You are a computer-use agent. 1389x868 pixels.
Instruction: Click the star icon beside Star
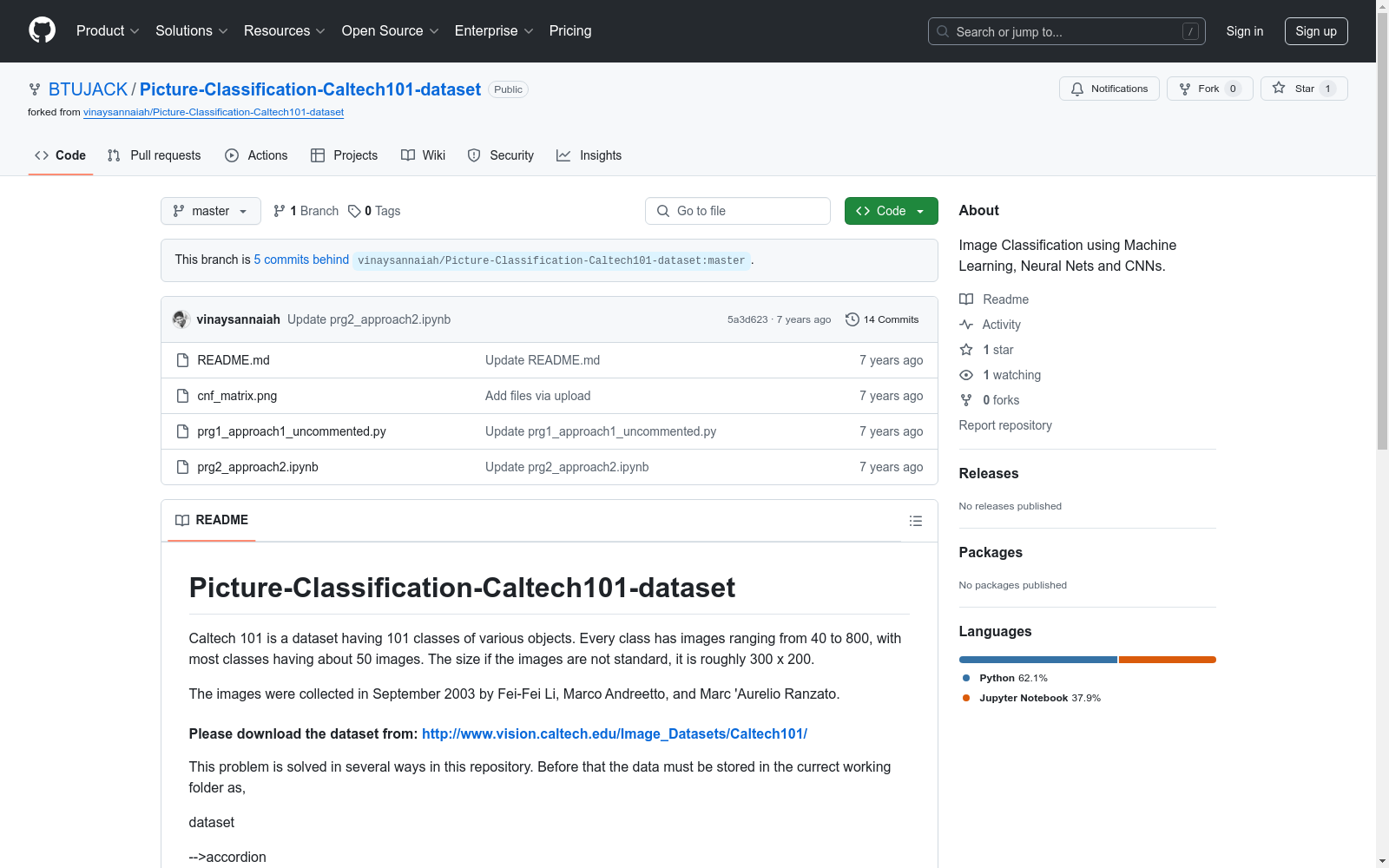[x=1279, y=89]
